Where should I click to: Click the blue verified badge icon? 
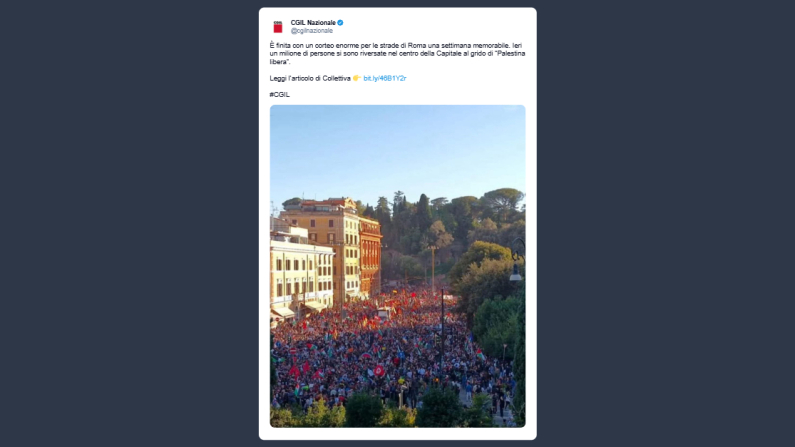tap(340, 22)
